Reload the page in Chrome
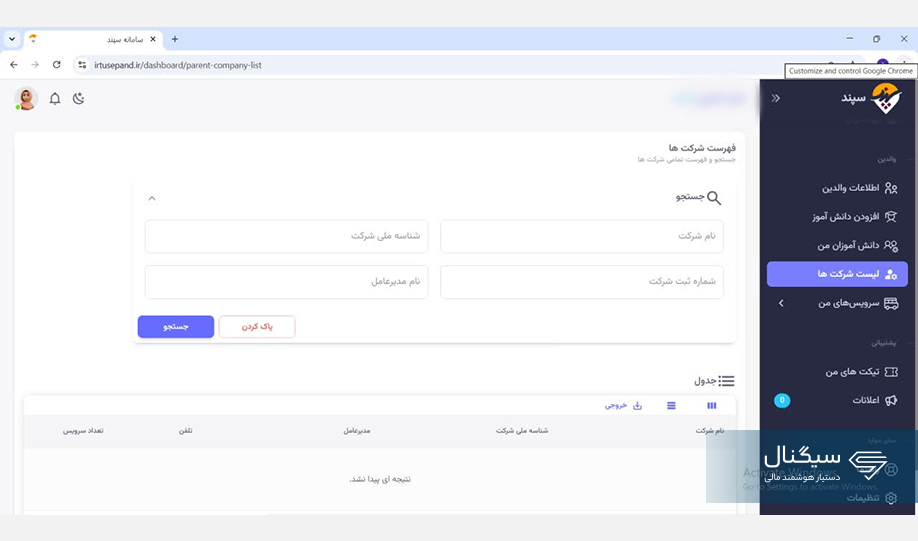Image resolution: width=918 pixels, height=541 pixels. pyautogui.click(x=56, y=65)
